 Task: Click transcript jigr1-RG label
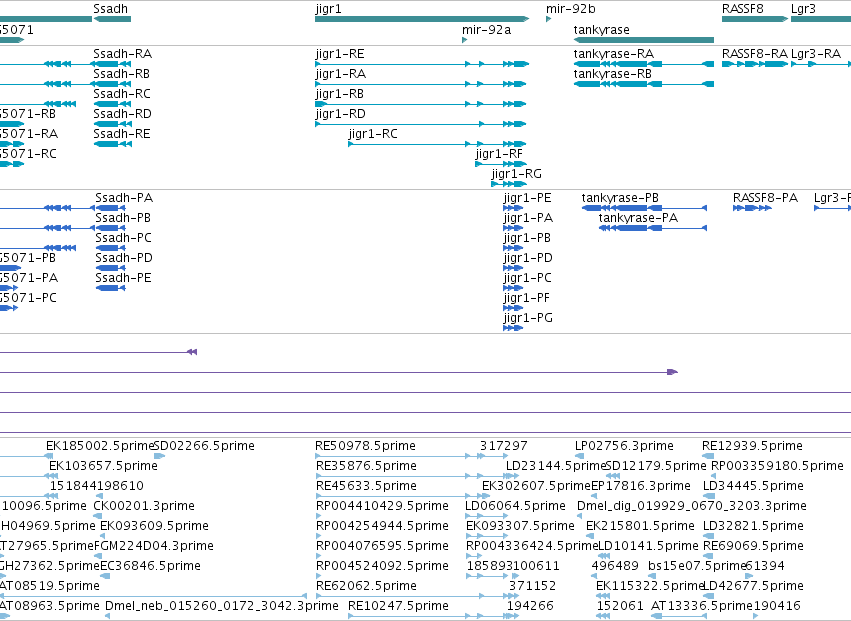[x=516, y=174]
